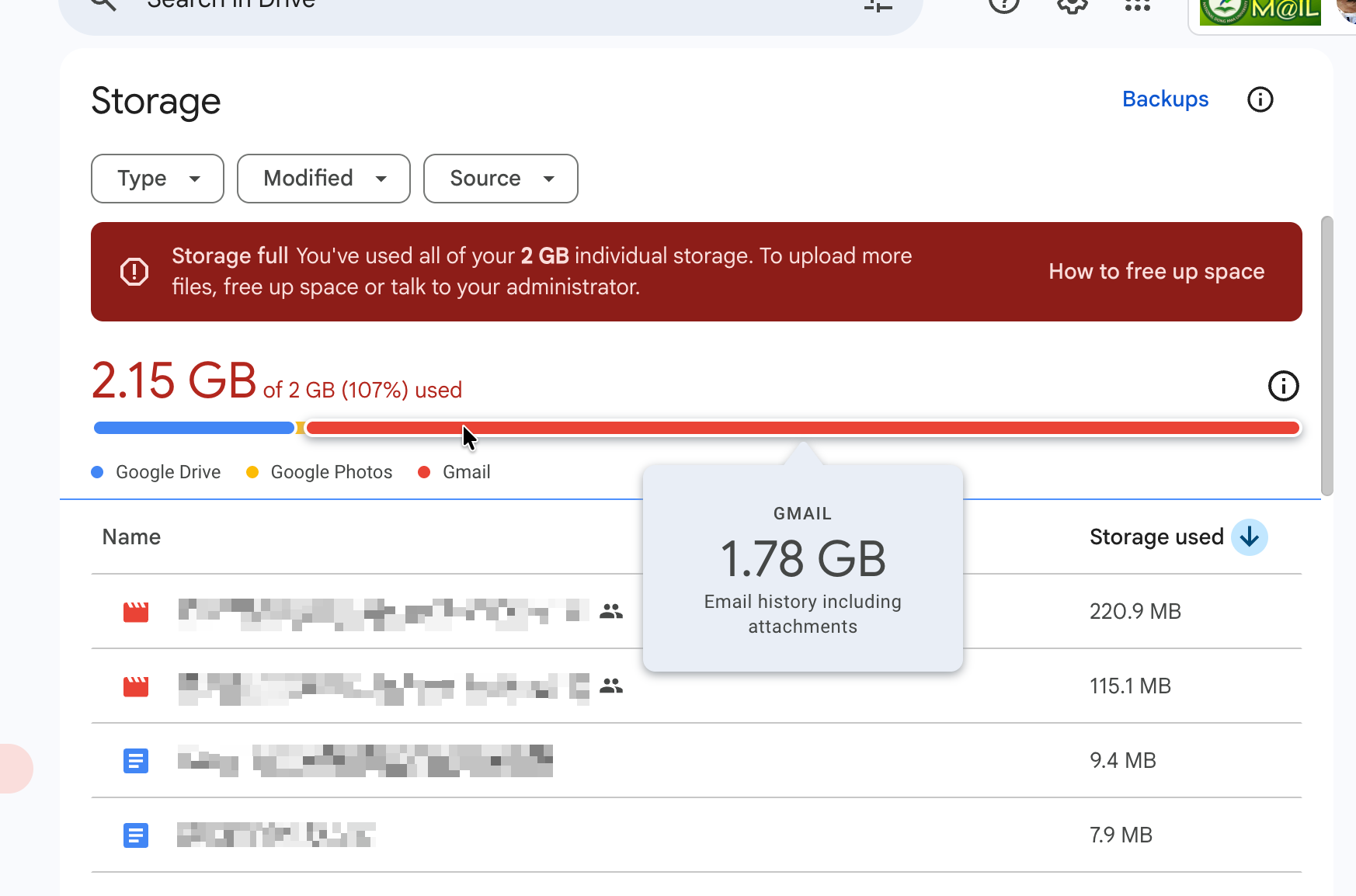1356x896 pixels.
Task: Expand the Modified filter dropdown
Action: (x=323, y=179)
